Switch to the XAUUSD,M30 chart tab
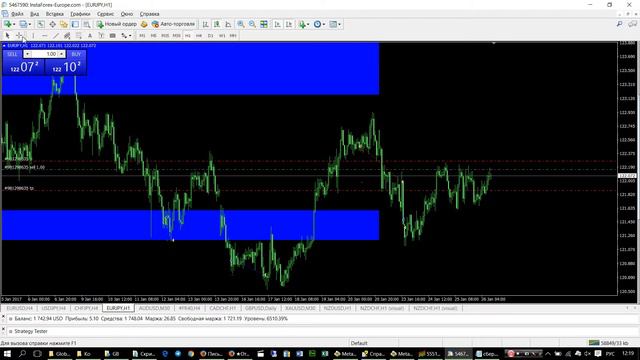The height and width of the screenshot is (360, 640). (x=300, y=308)
